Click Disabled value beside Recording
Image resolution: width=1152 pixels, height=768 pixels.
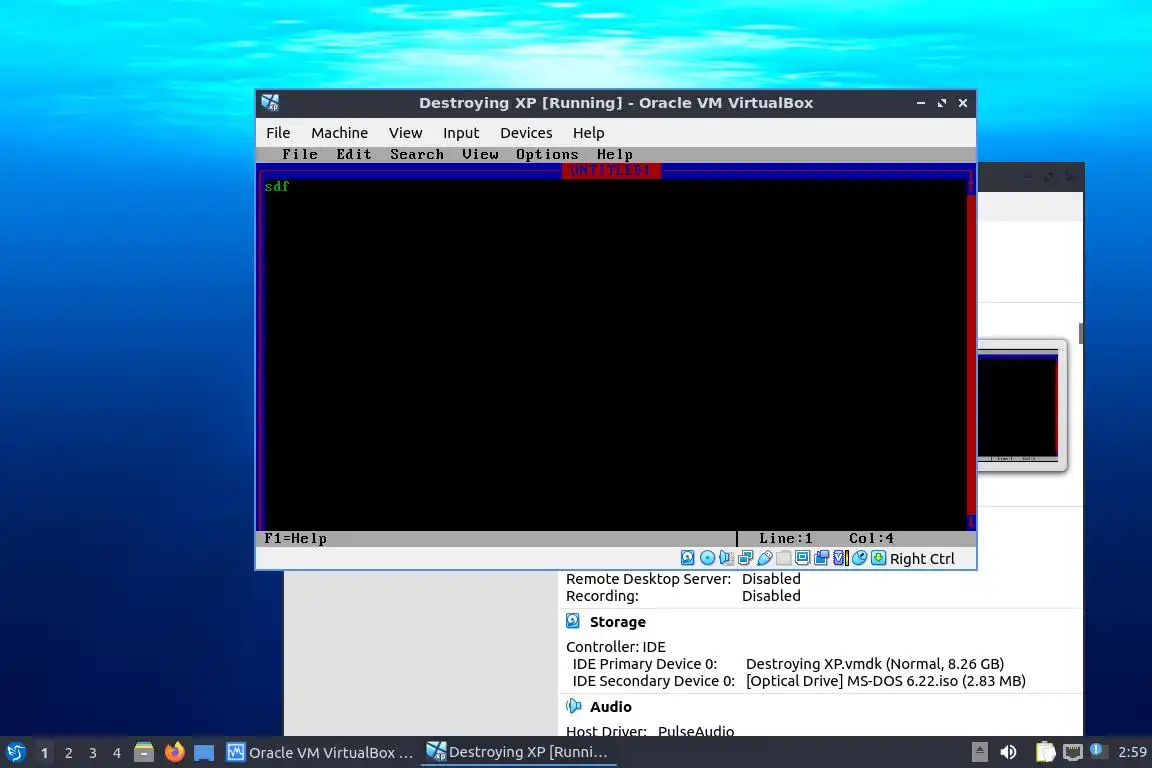[x=771, y=596]
